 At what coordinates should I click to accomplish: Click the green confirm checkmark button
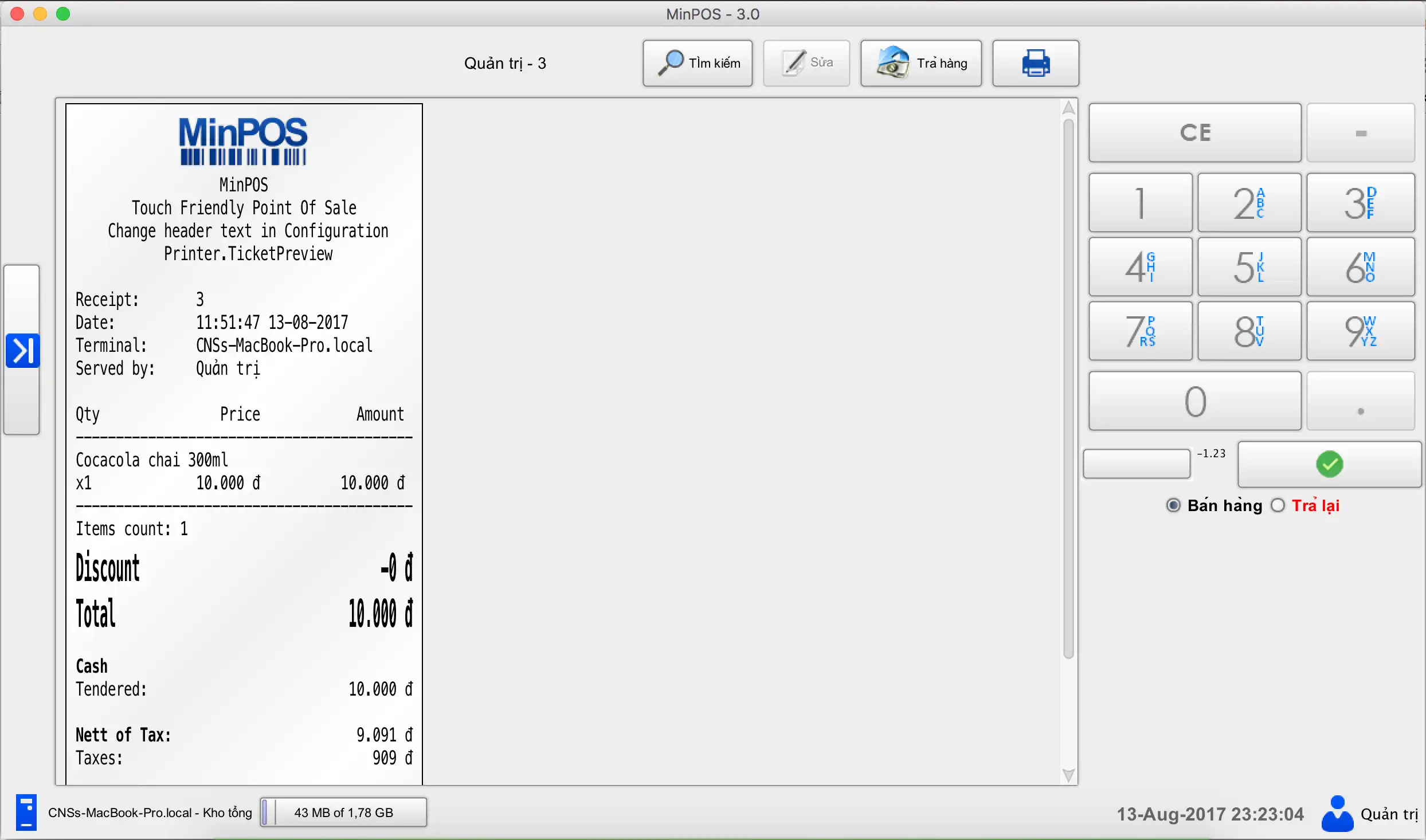click(x=1330, y=463)
